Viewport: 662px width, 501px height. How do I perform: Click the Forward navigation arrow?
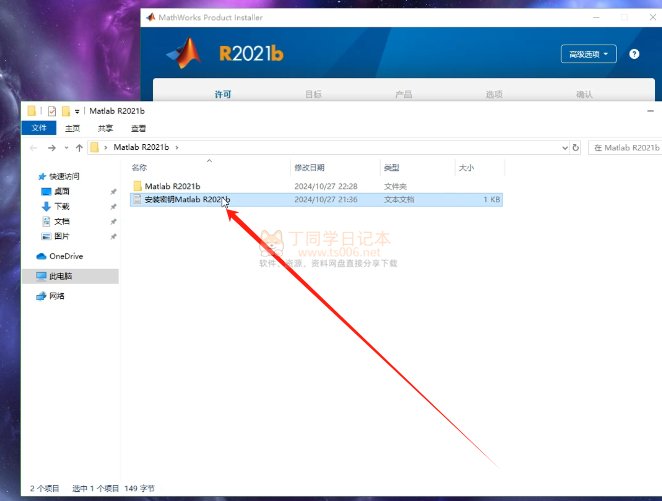(52, 148)
